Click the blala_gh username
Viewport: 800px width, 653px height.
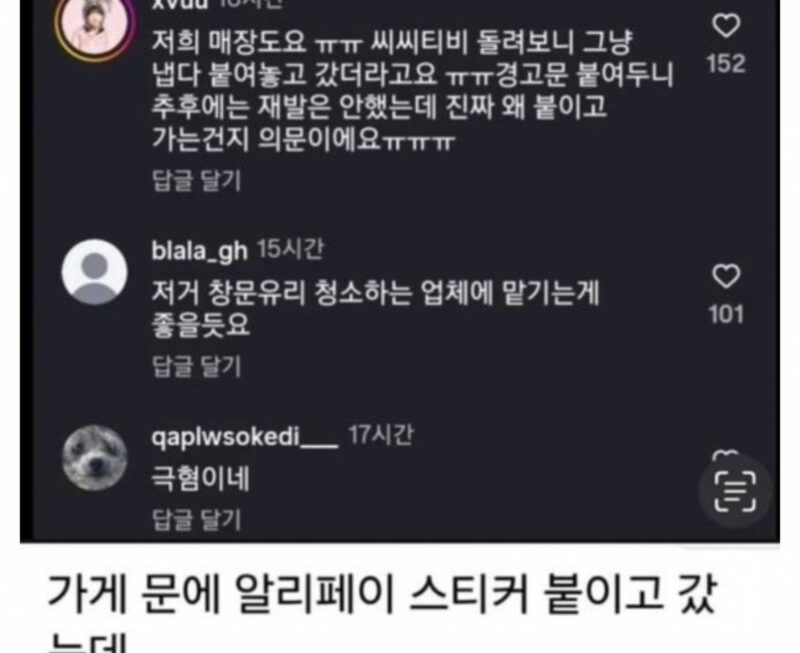(199, 250)
